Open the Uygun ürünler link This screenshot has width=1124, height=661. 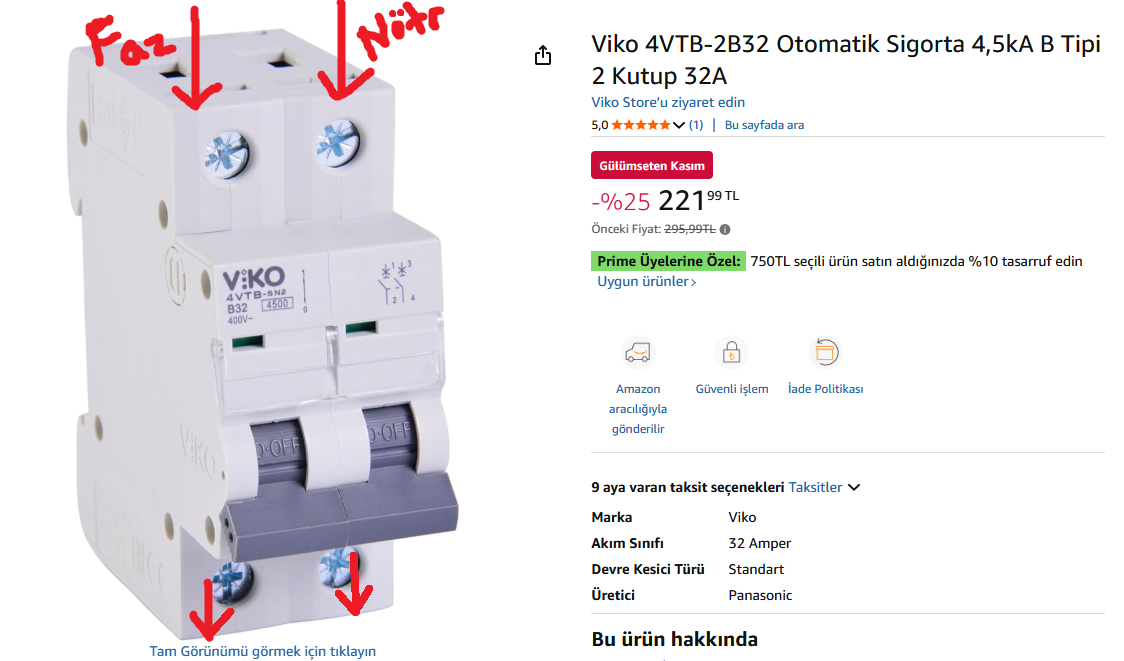[x=647, y=282]
